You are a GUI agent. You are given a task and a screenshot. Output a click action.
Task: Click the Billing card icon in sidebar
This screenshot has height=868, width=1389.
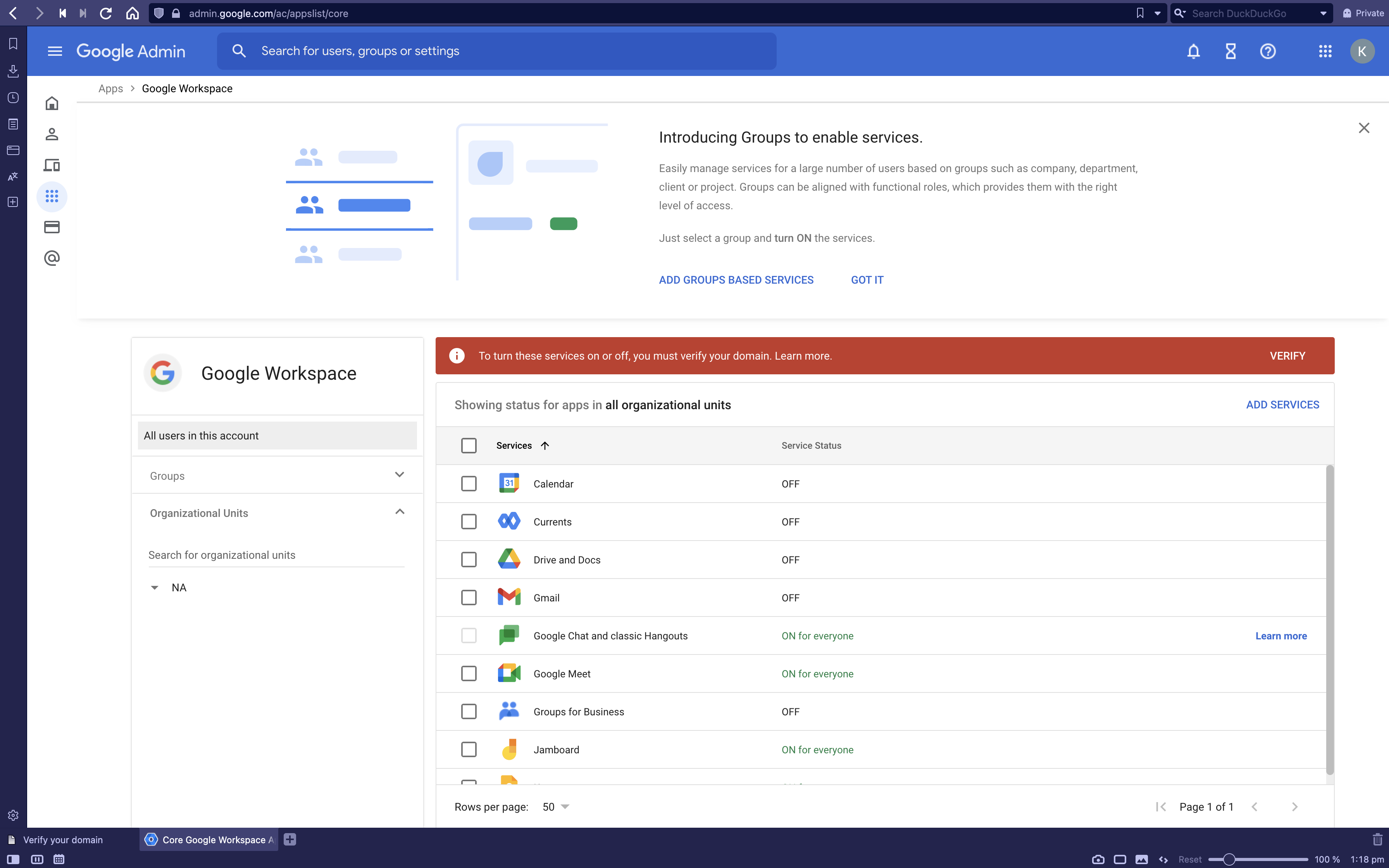point(52,227)
